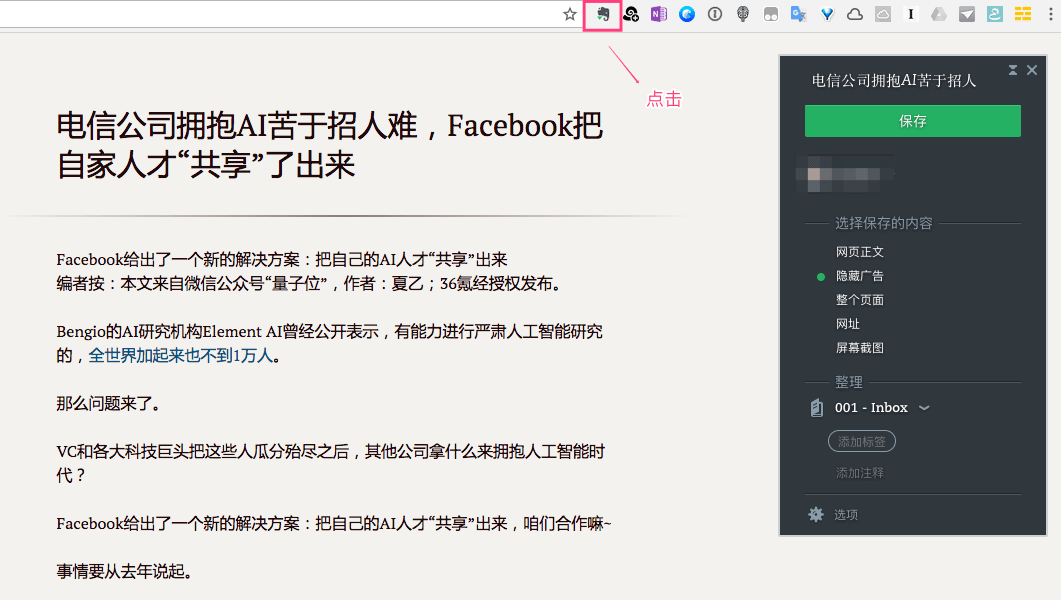Choose 屏幕截图 as clip content
This screenshot has height=600, width=1061.
click(x=859, y=348)
